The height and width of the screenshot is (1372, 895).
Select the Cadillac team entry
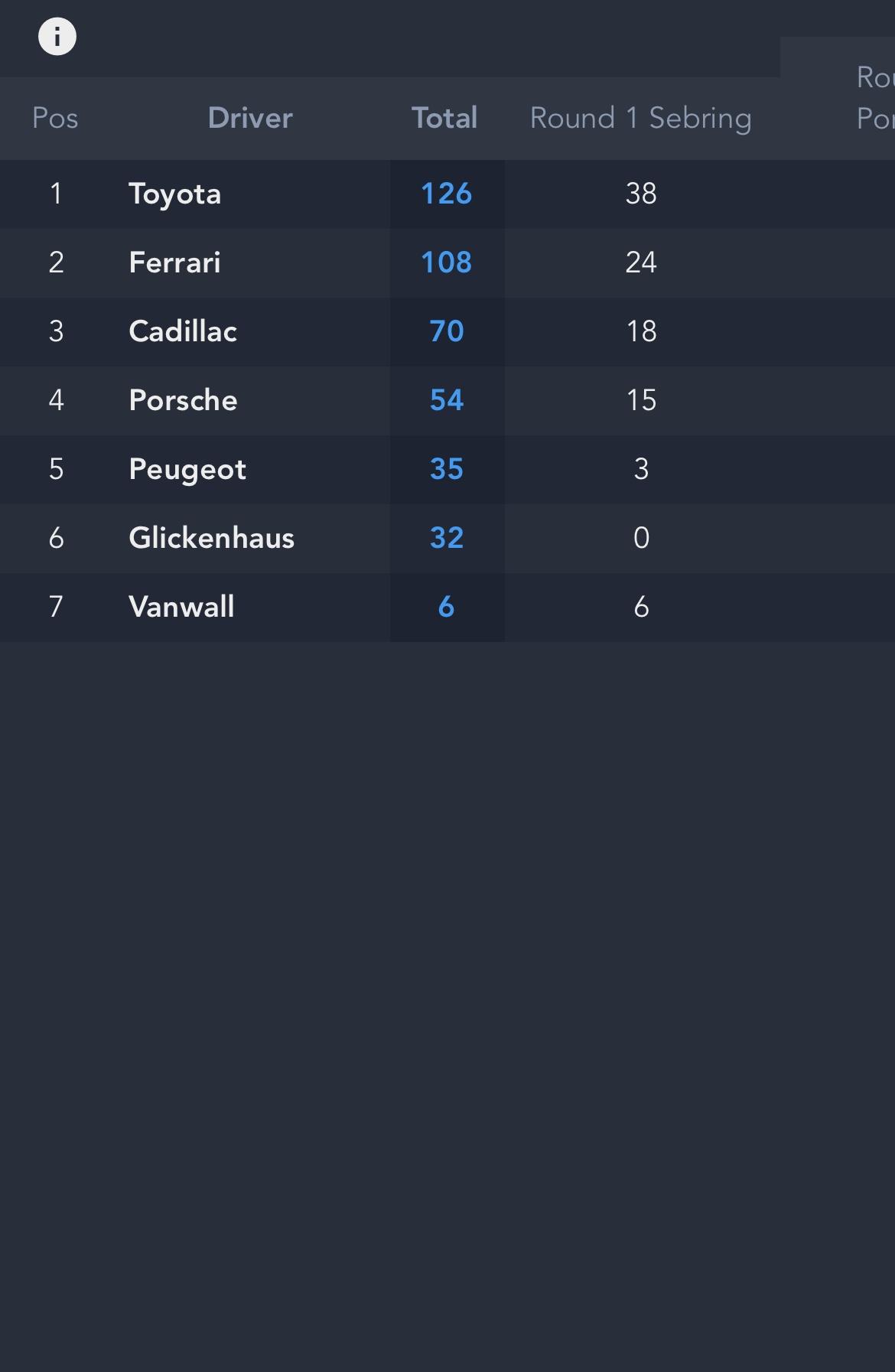[183, 331]
